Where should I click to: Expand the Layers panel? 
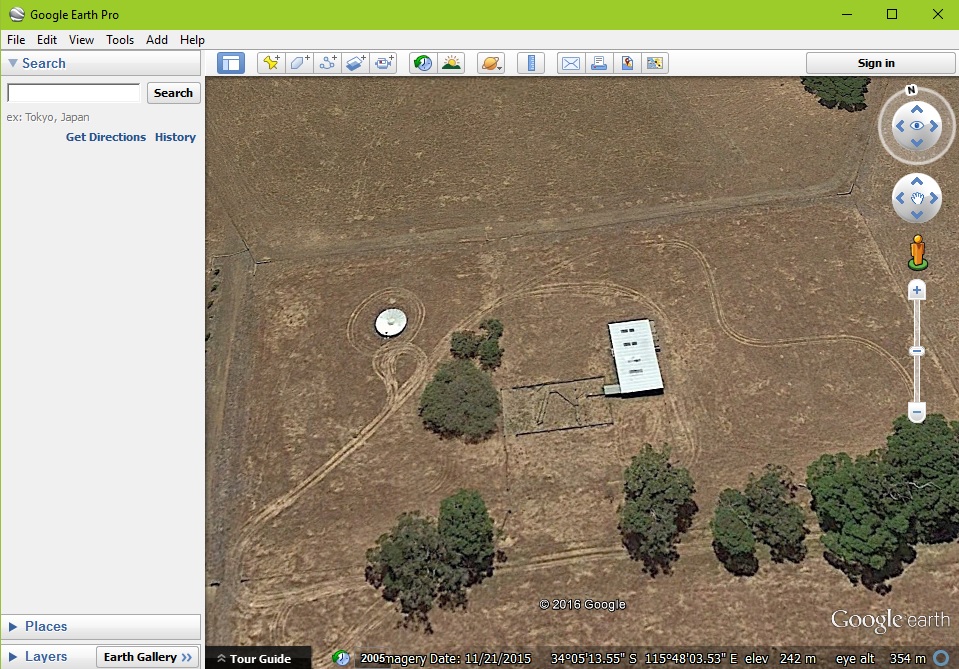coord(12,656)
